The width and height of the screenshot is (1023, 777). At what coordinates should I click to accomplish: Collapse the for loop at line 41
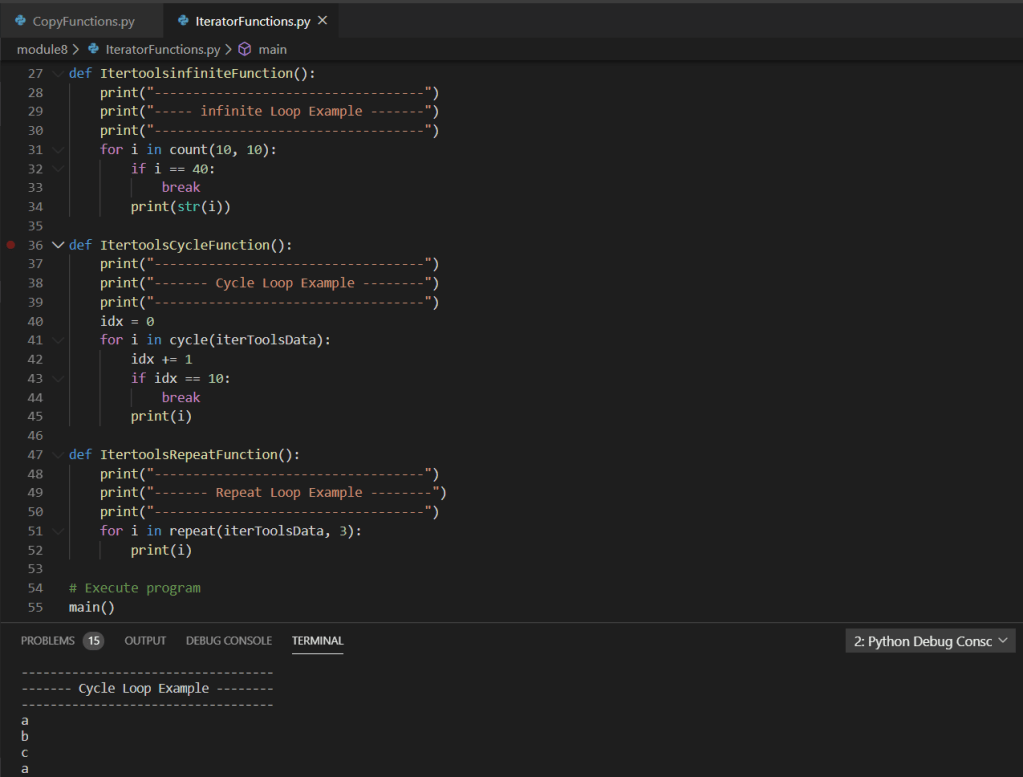click(57, 340)
